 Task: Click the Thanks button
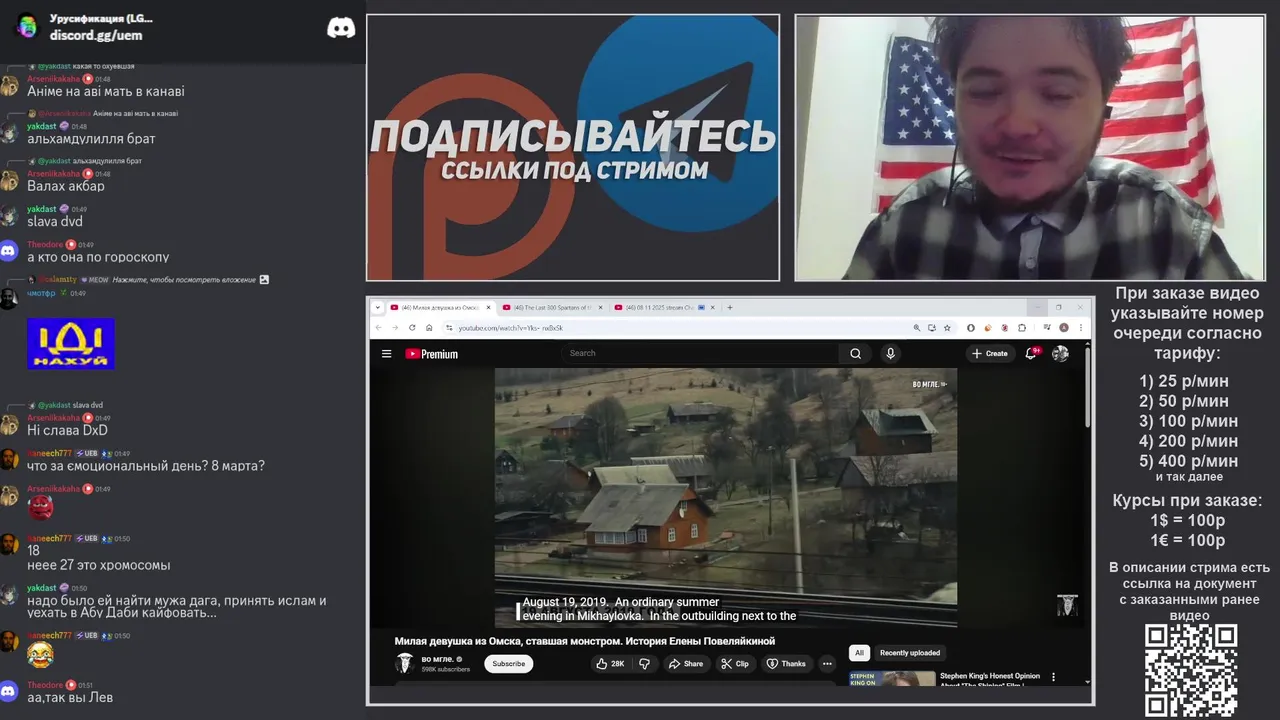pos(786,663)
